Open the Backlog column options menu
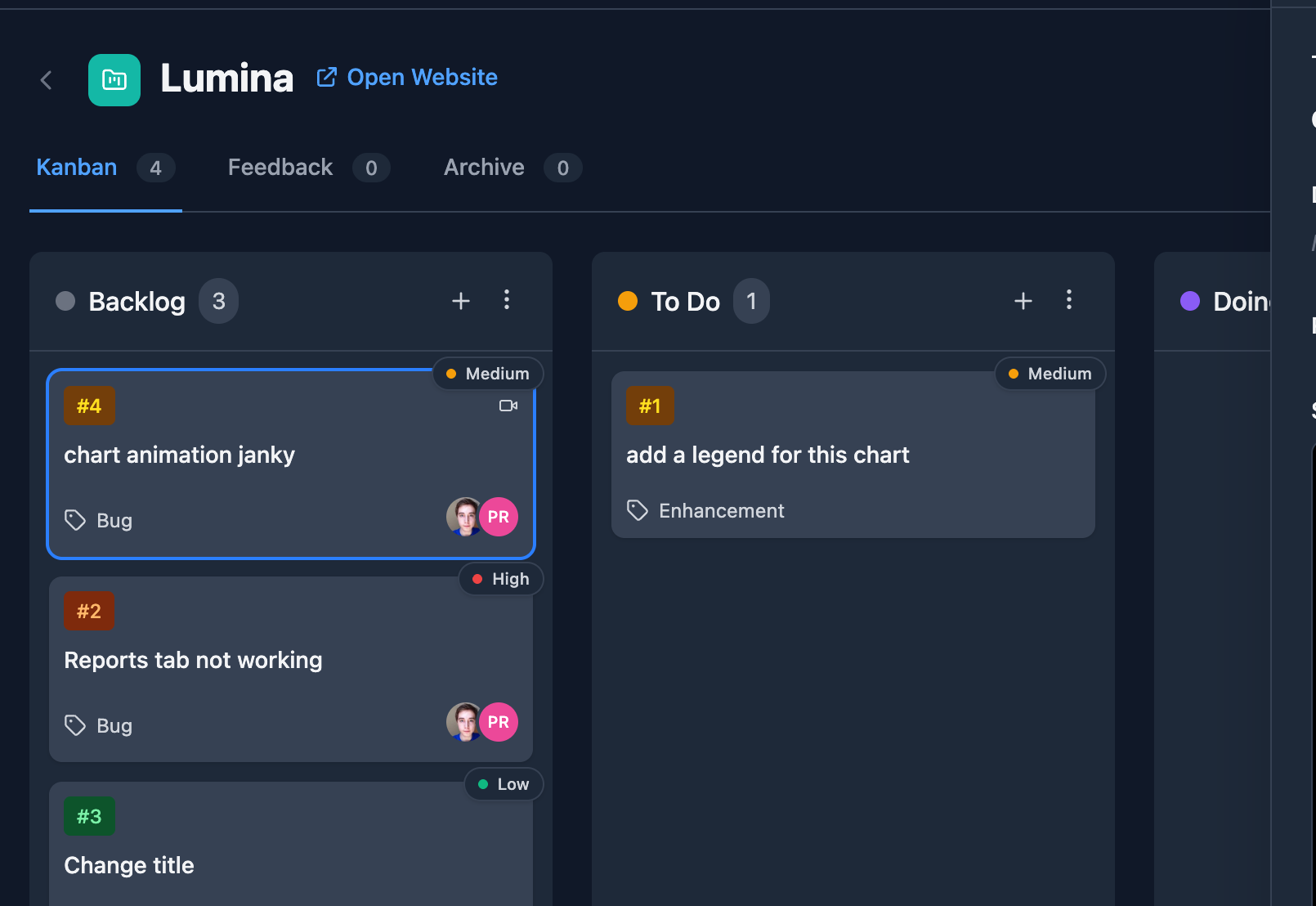 [x=507, y=300]
